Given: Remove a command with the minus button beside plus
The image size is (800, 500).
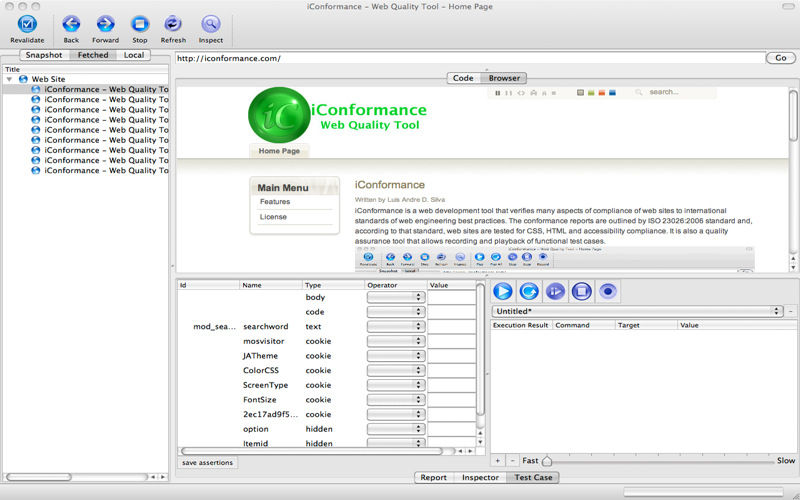Looking at the screenshot, I should (x=513, y=460).
